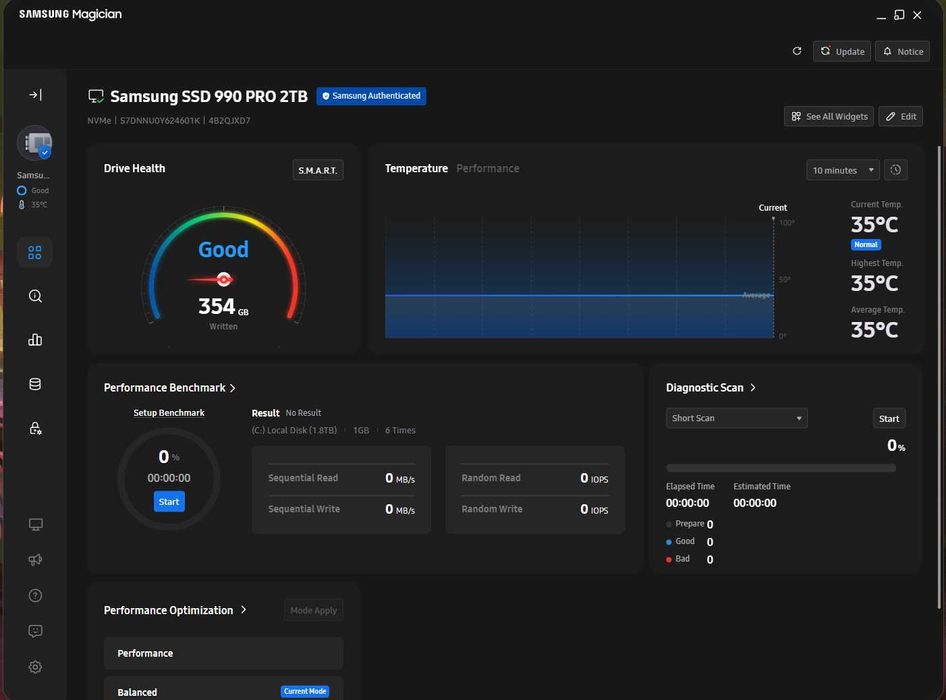Open the Short Scan type dropdown
The image size is (946, 700).
click(x=737, y=418)
